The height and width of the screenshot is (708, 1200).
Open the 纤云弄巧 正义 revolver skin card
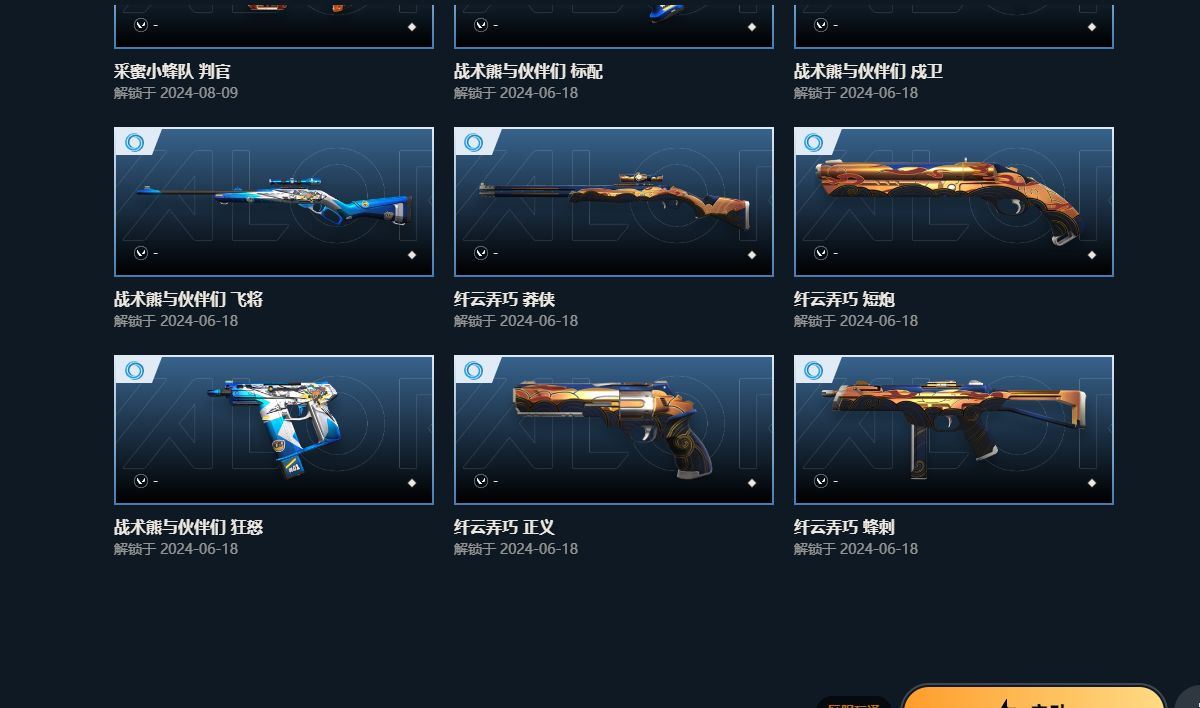614,430
